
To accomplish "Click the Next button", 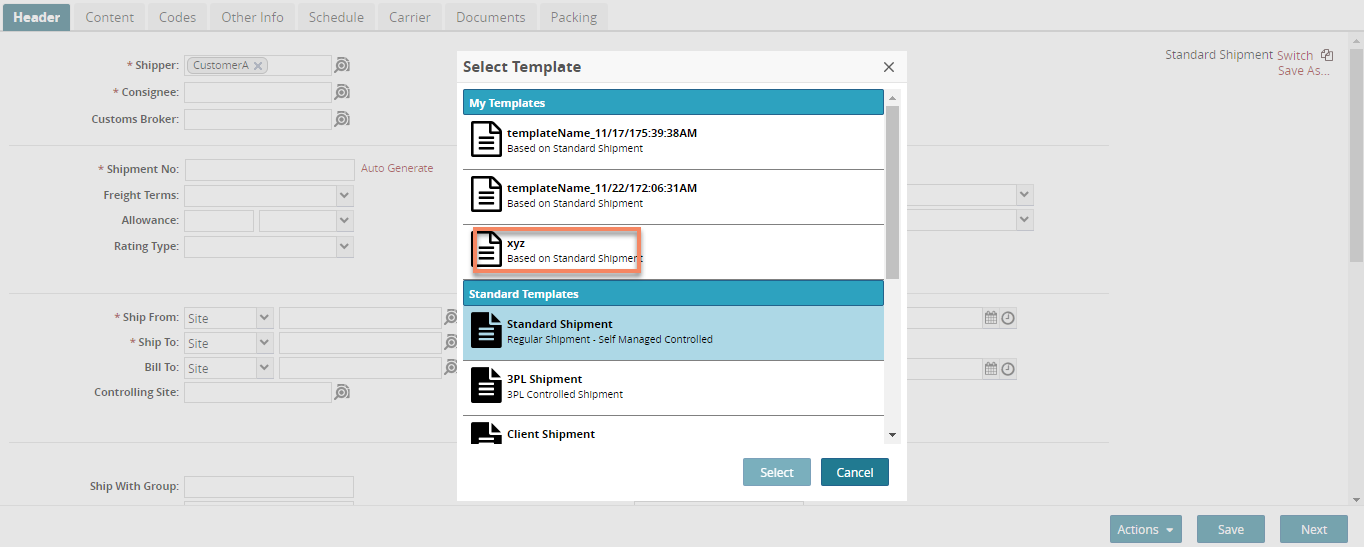I will (x=1314, y=530).
